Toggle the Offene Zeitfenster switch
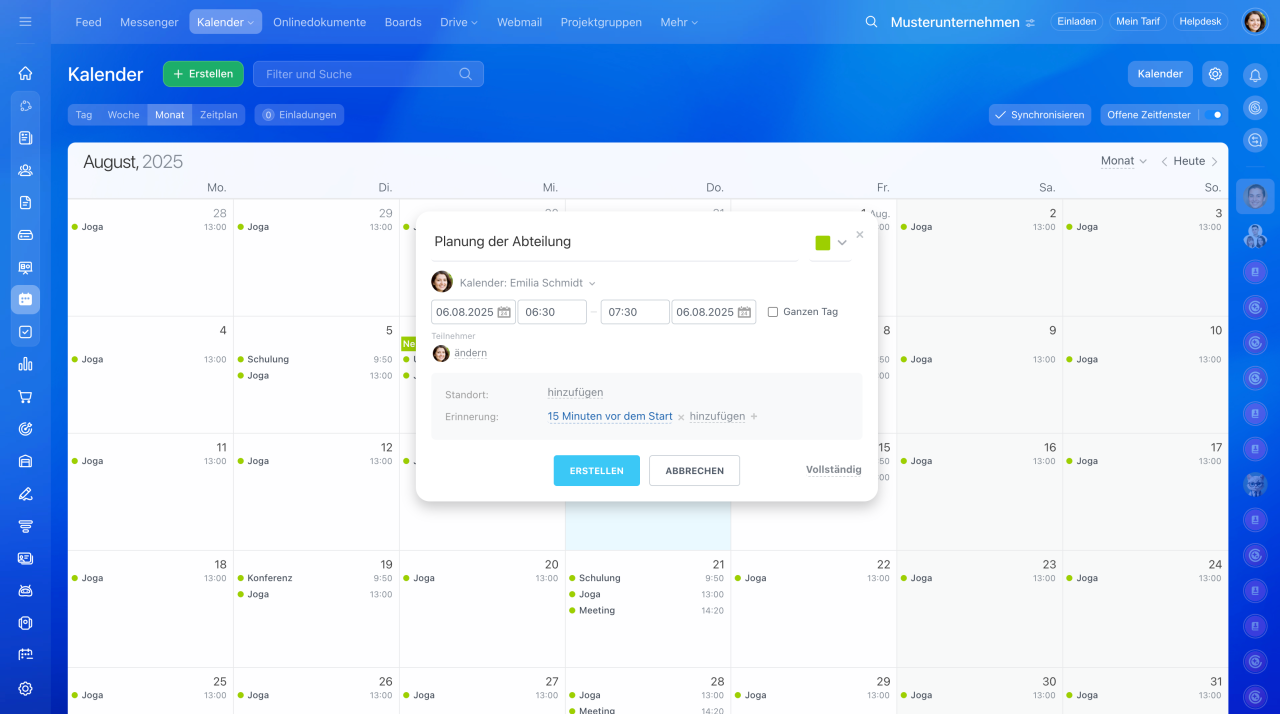1280x714 pixels. coord(1212,115)
